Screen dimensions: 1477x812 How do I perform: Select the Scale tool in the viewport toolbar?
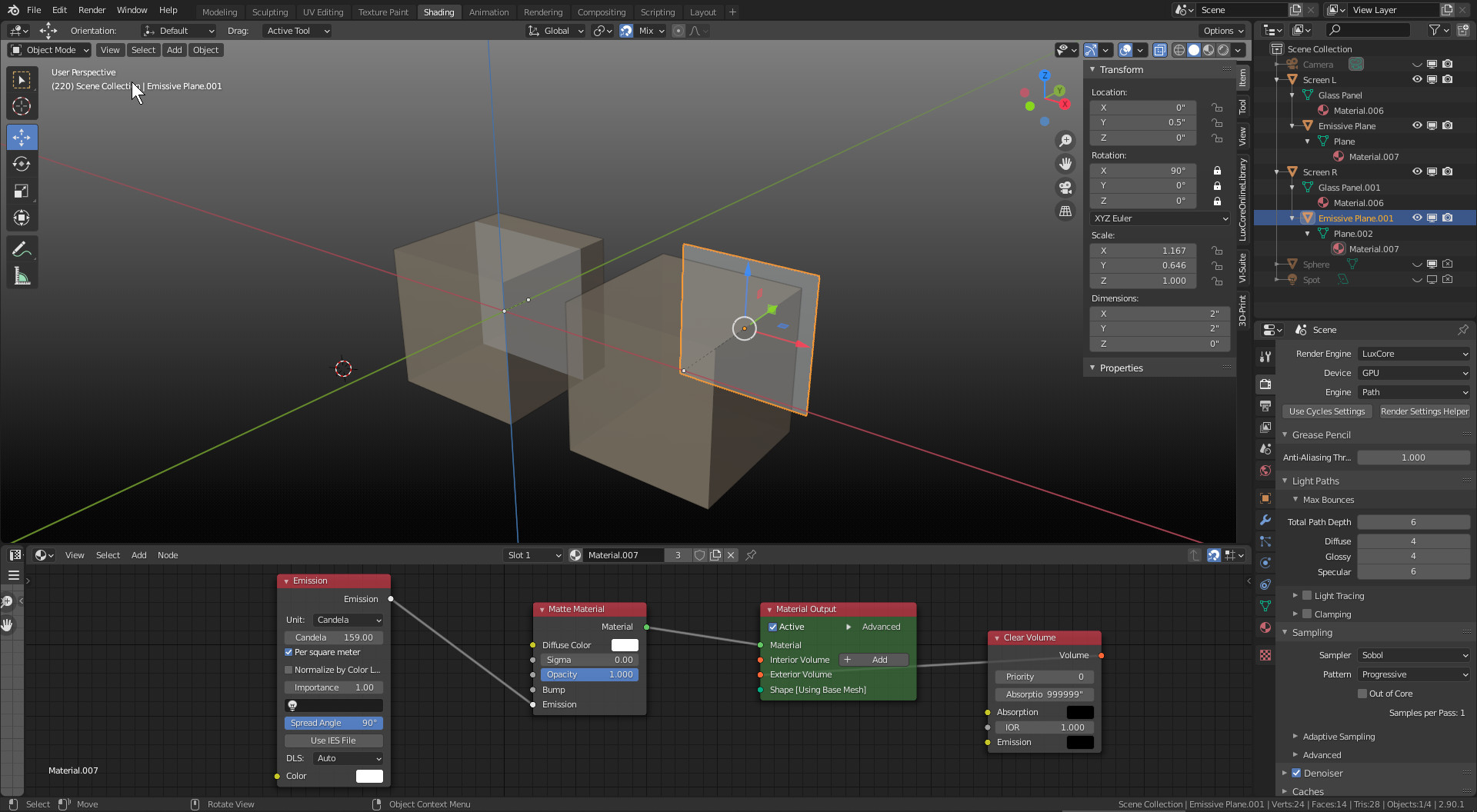pos(22,191)
